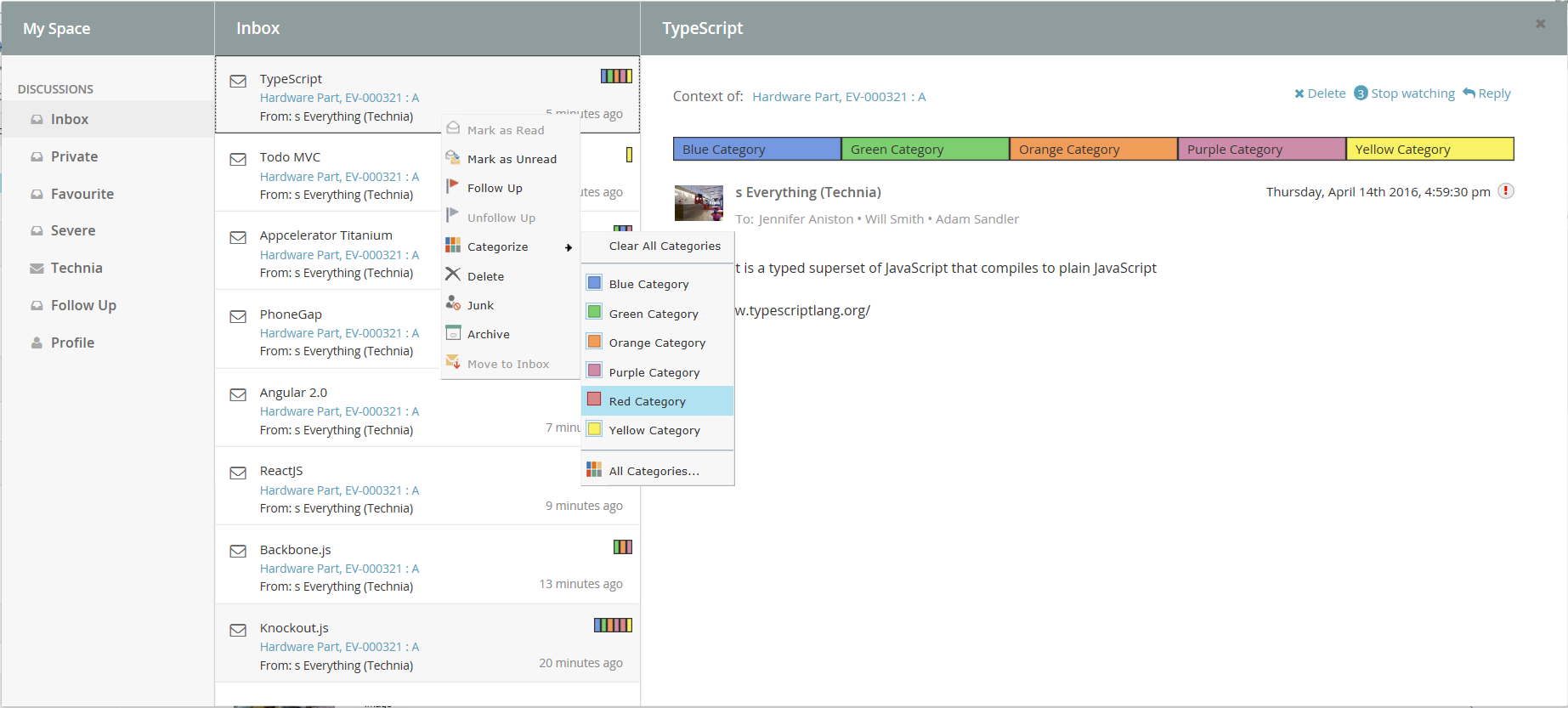Click the Stop watching link

[1412, 93]
